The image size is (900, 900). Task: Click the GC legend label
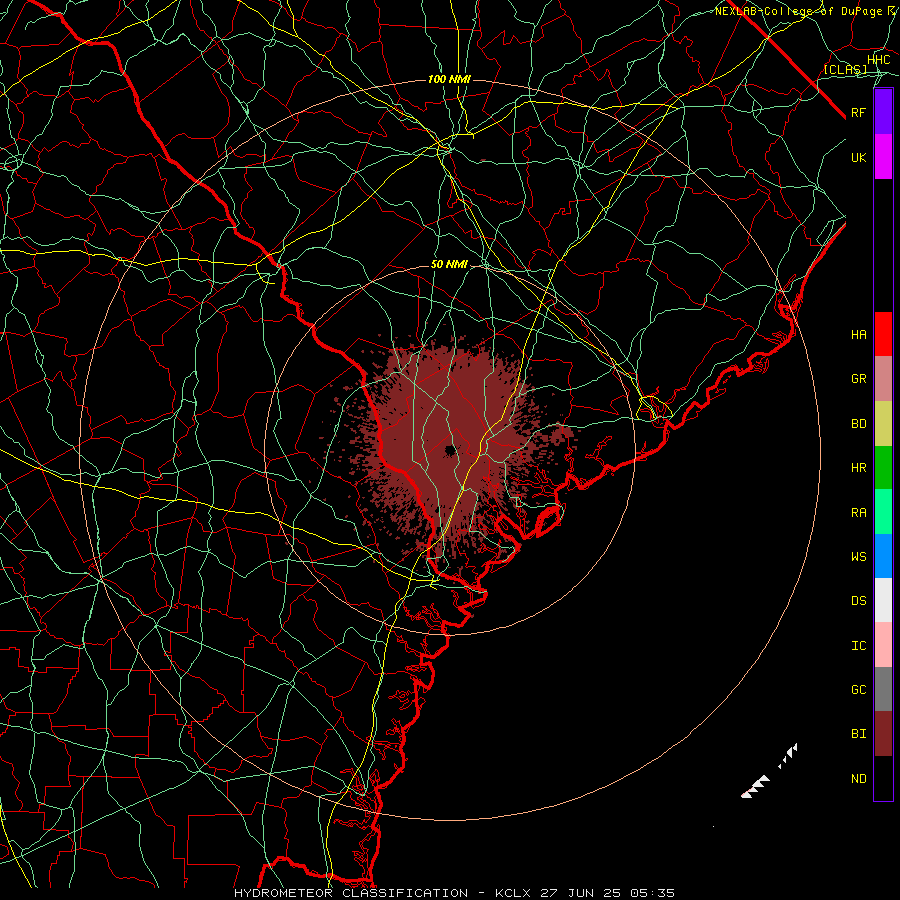tap(858, 690)
